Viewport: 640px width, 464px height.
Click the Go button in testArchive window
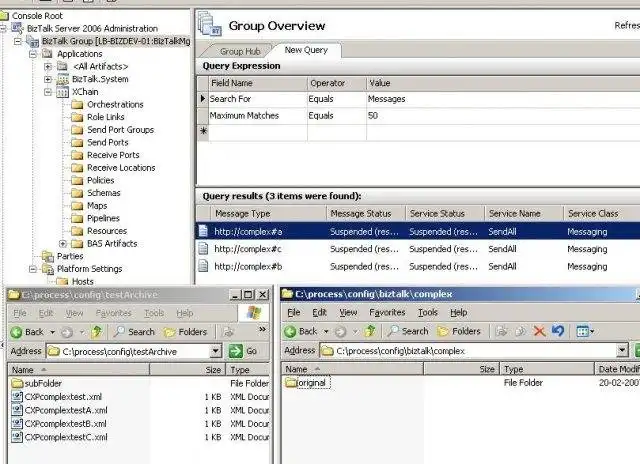[244, 351]
